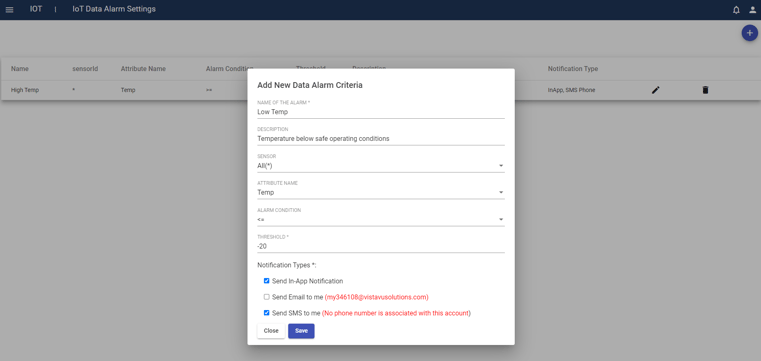Screen dimensions: 761x361
Task: Click the Save button
Action: point(301,331)
